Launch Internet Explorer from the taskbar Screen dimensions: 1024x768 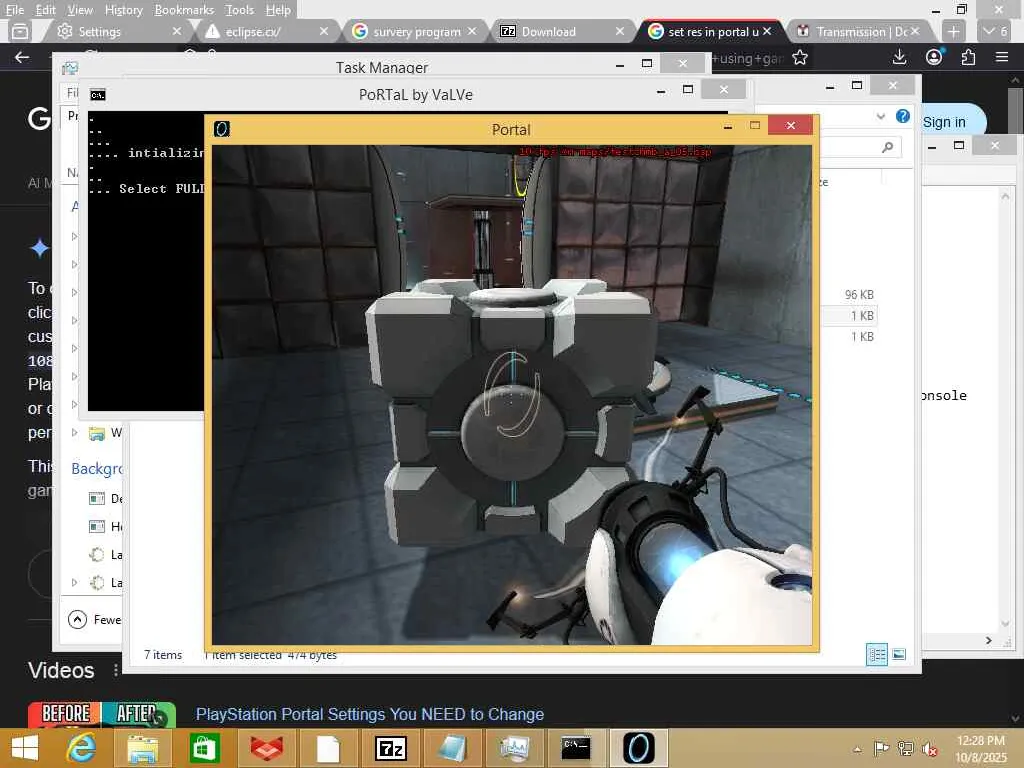82,748
